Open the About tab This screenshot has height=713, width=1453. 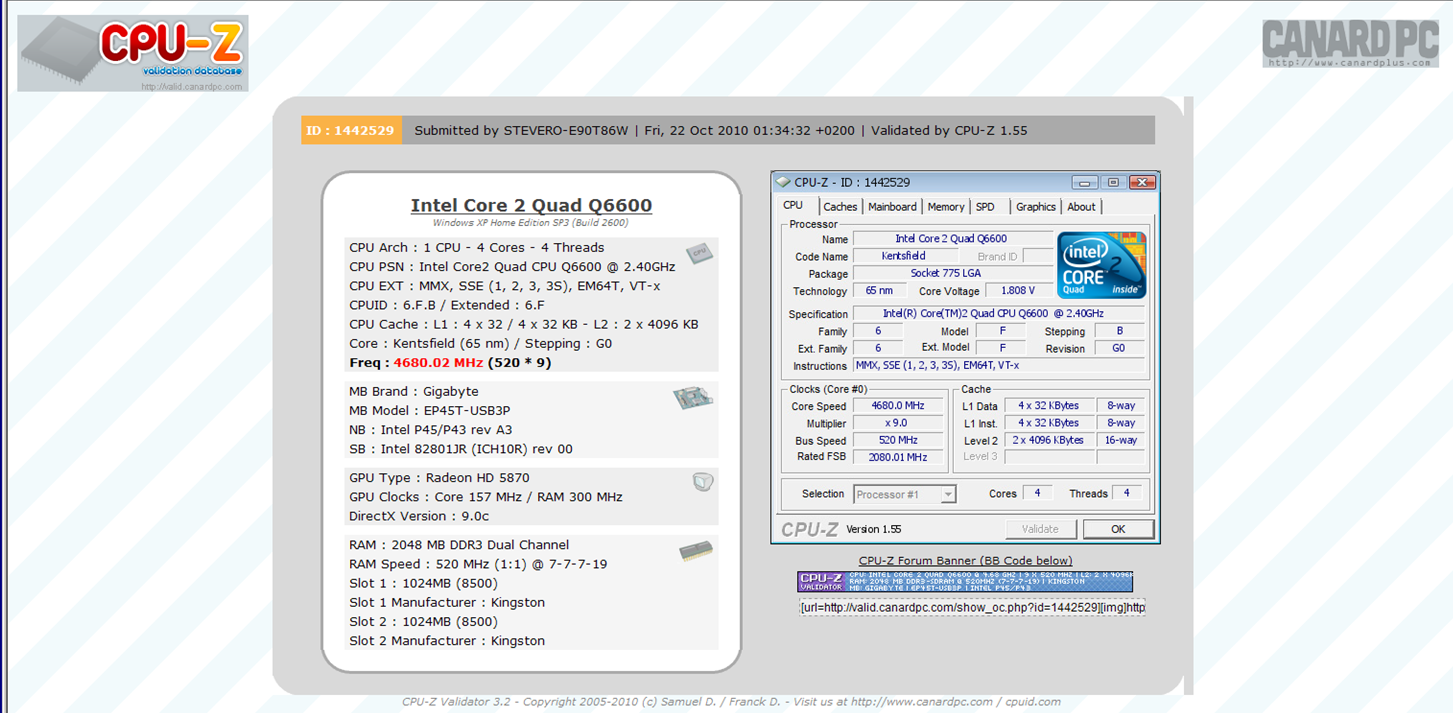[x=1081, y=207]
